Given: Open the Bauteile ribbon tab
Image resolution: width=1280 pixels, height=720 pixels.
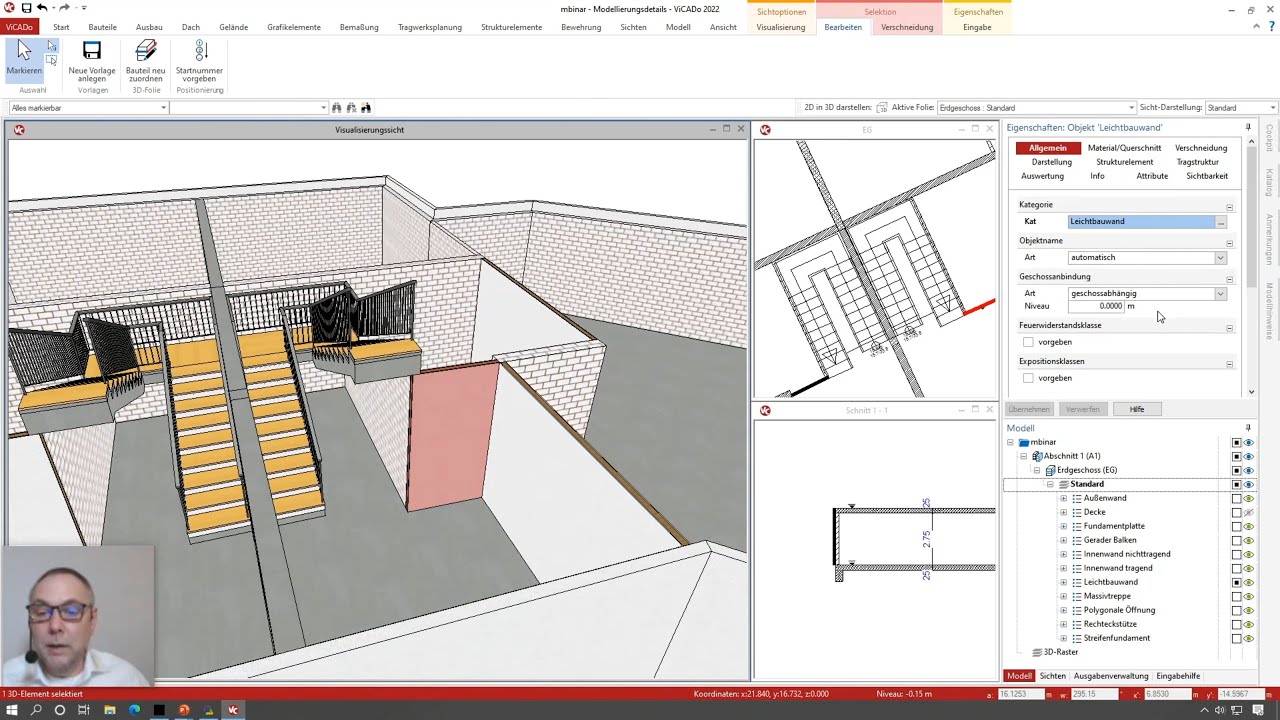Looking at the screenshot, I should click(x=103, y=27).
